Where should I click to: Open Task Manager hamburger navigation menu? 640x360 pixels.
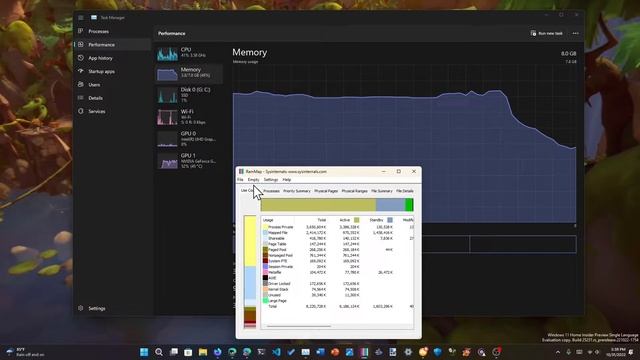coord(80,18)
